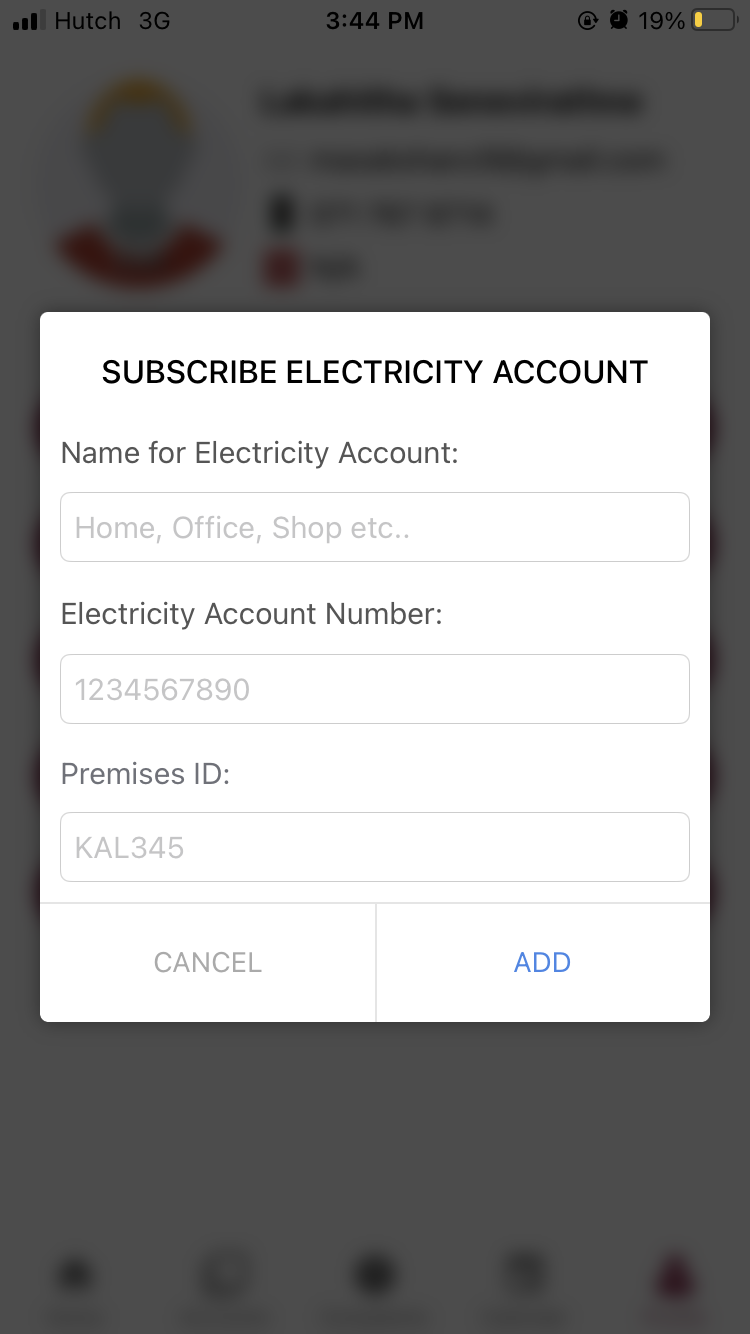This screenshot has height=1334, width=750.
Task: Tap the alarm clock status icon
Action: click(620, 20)
